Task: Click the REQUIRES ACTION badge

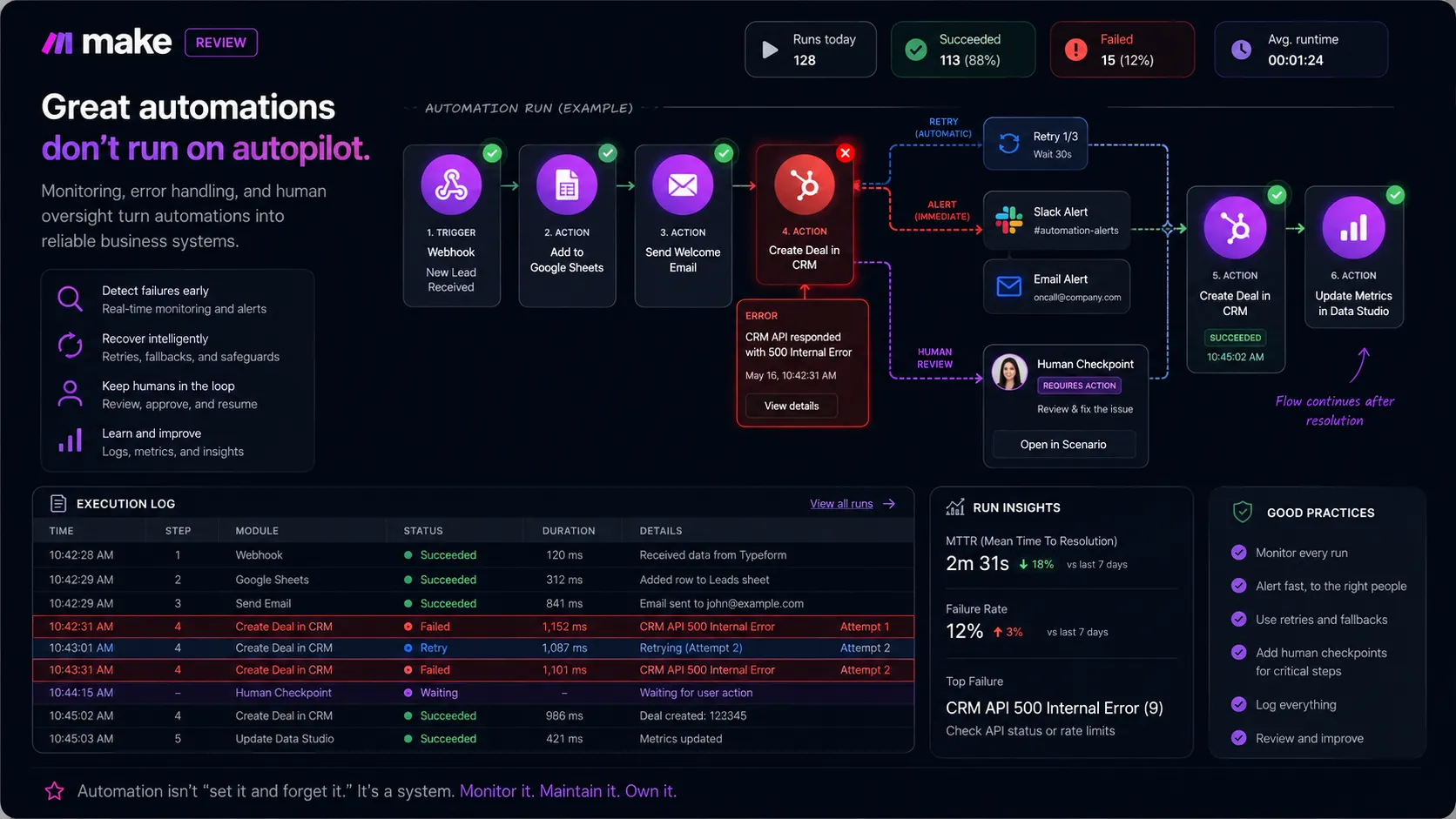Action: tap(1079, 386)
